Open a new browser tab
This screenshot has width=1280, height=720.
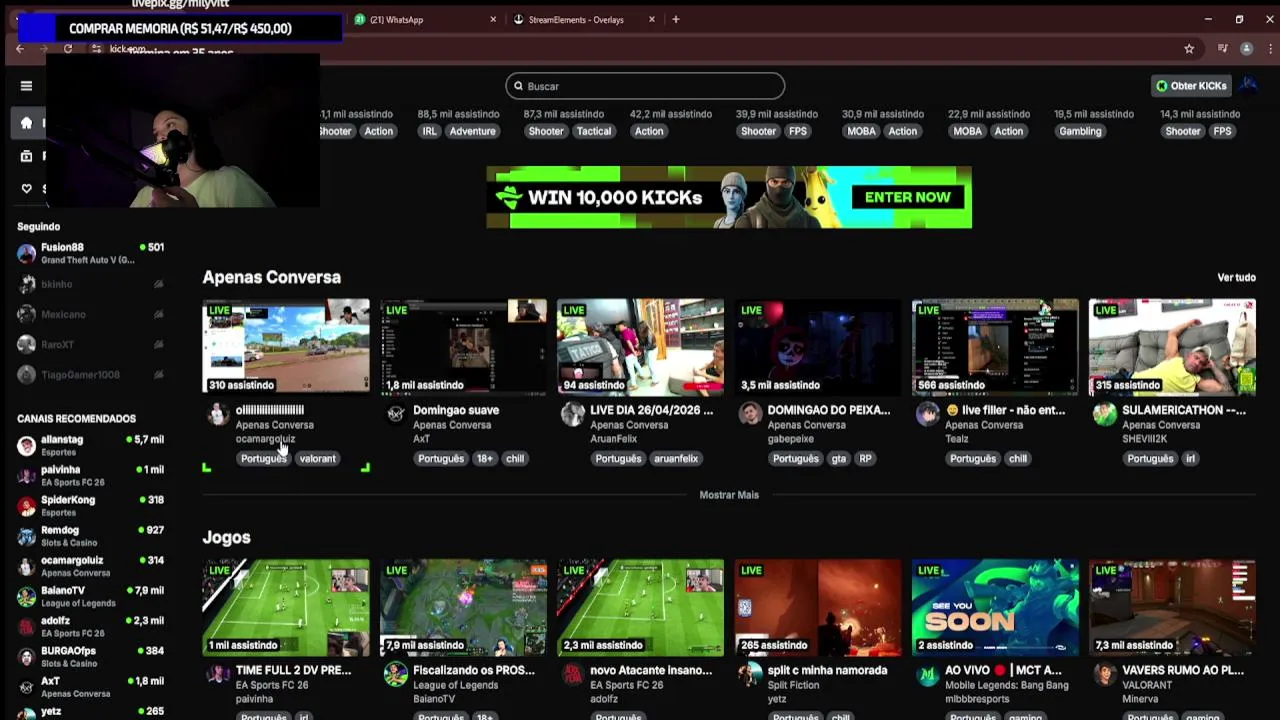point(675,19)
